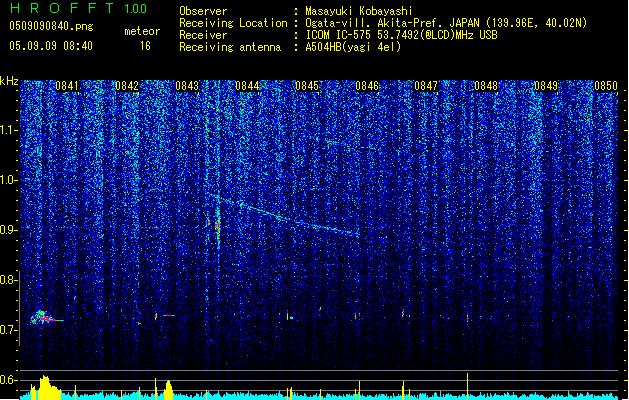The height and width of the screenshot is (400, 629).
Task: Click the 0849 time marker
Action: (546, 86)
